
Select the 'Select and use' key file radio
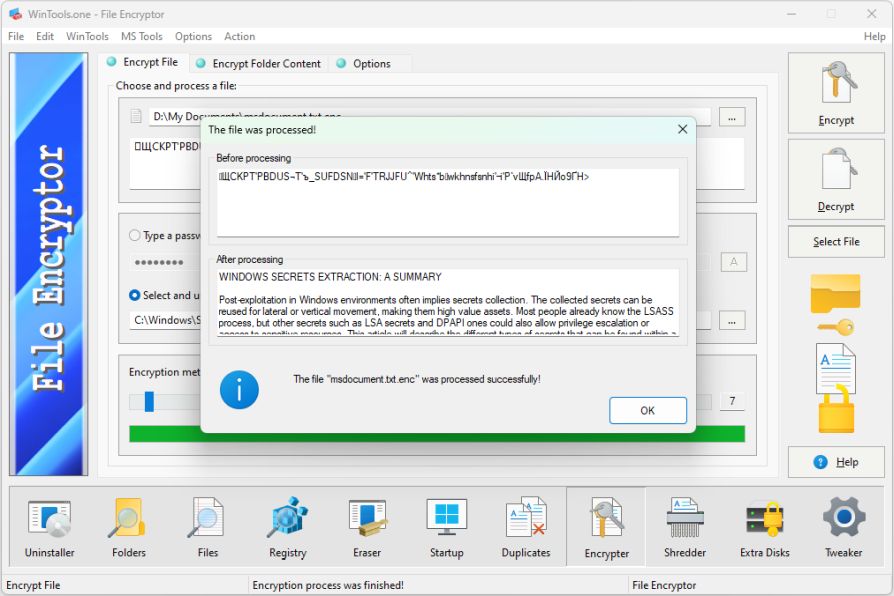(135, 295)
